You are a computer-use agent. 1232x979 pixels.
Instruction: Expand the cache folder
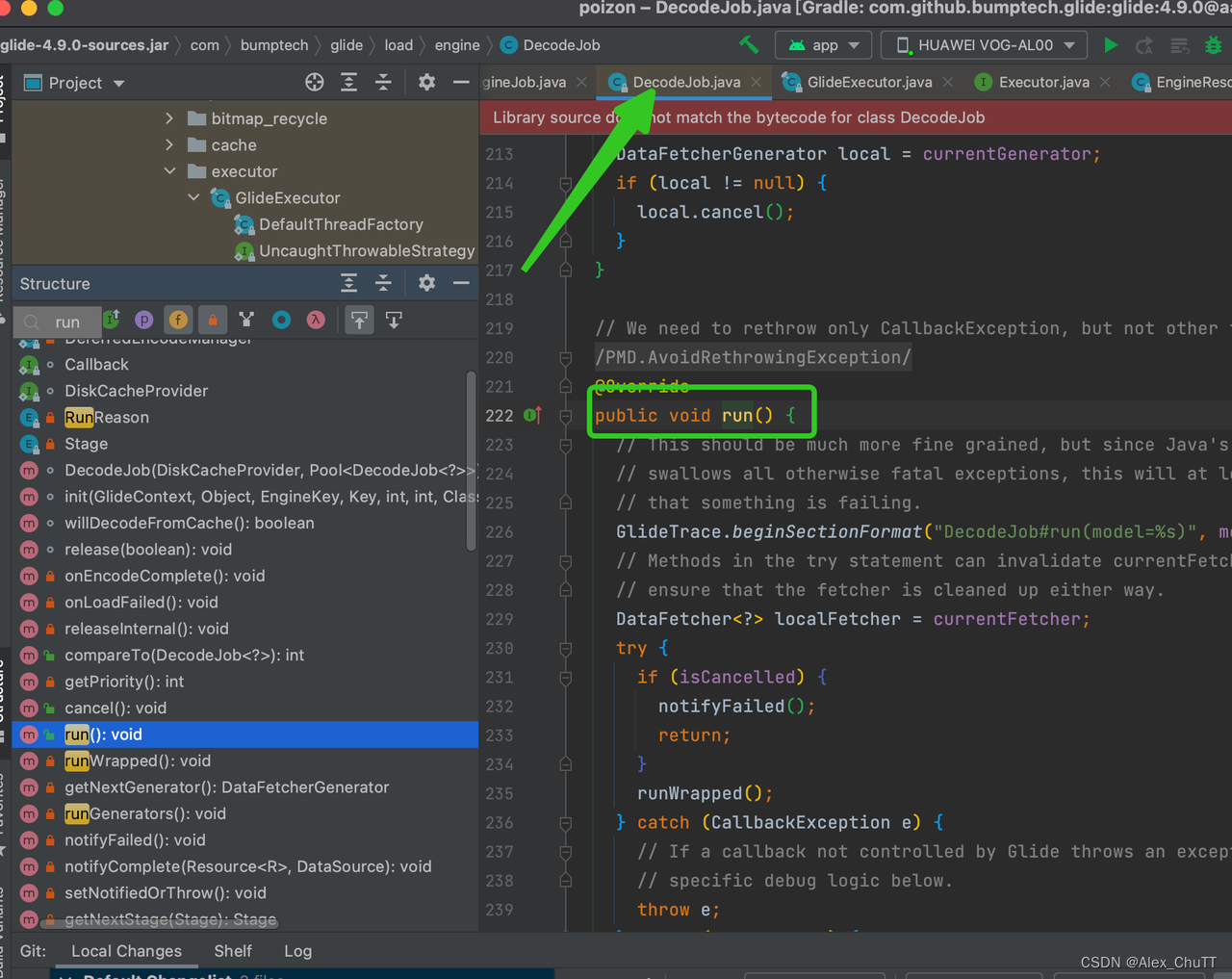click(169, 144)
